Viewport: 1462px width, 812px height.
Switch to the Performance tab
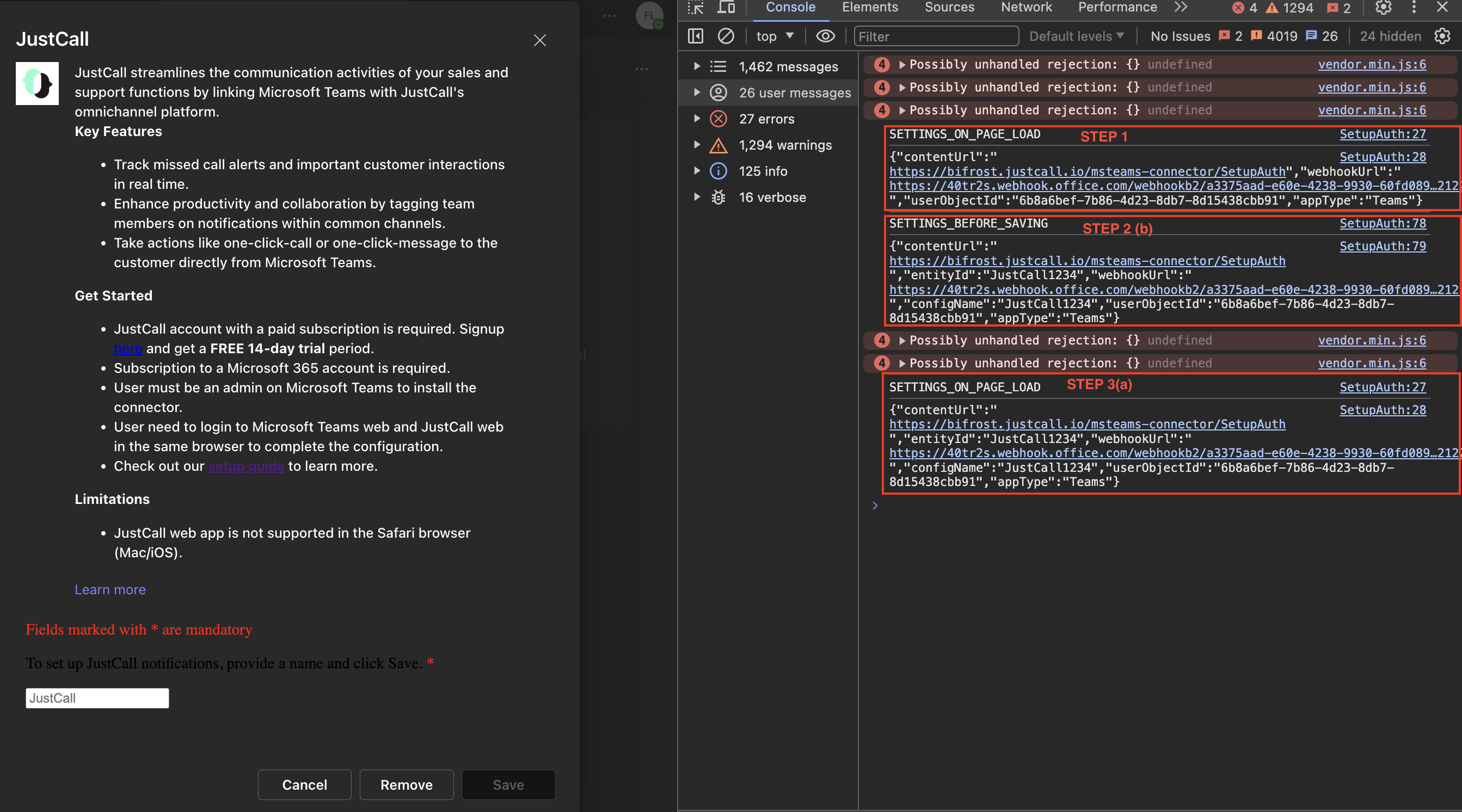1117,8
